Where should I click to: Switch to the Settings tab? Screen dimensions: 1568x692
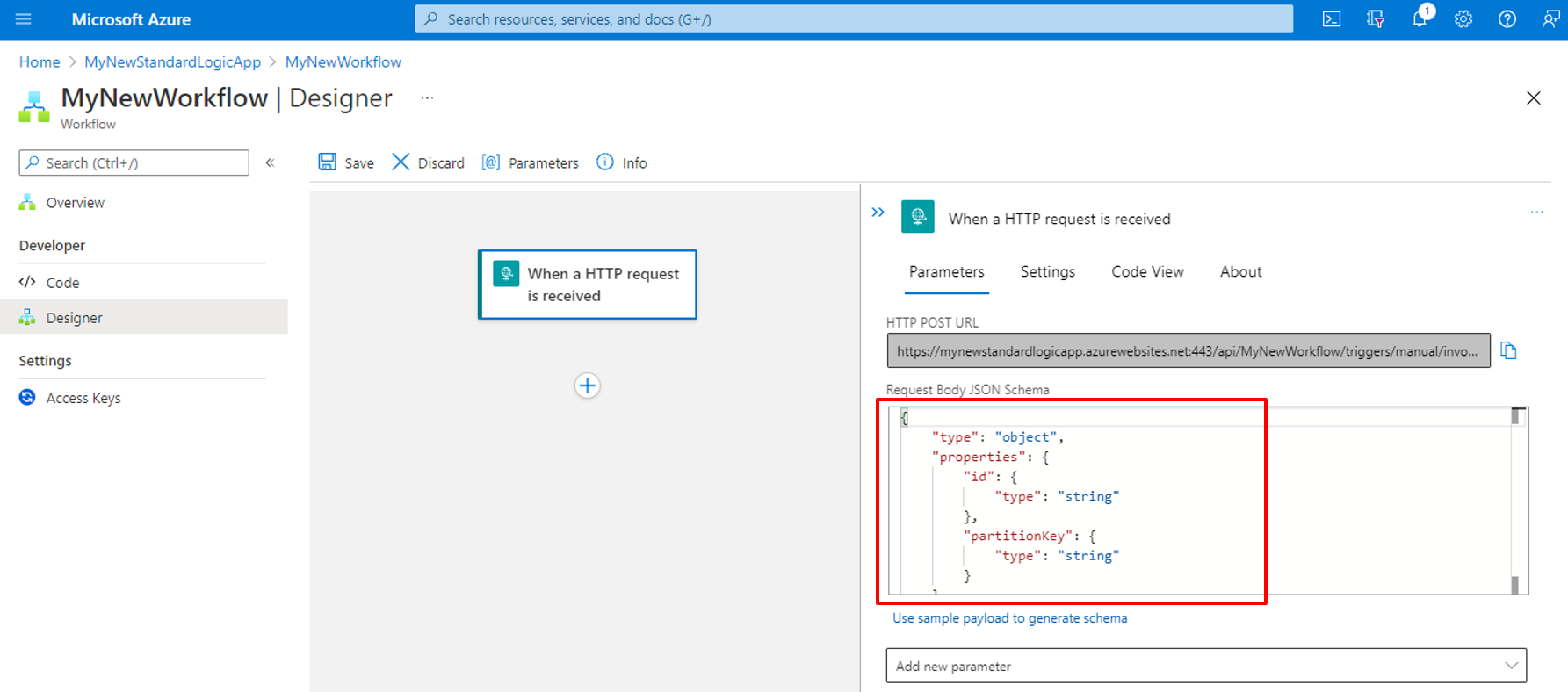pos(1048,272)
